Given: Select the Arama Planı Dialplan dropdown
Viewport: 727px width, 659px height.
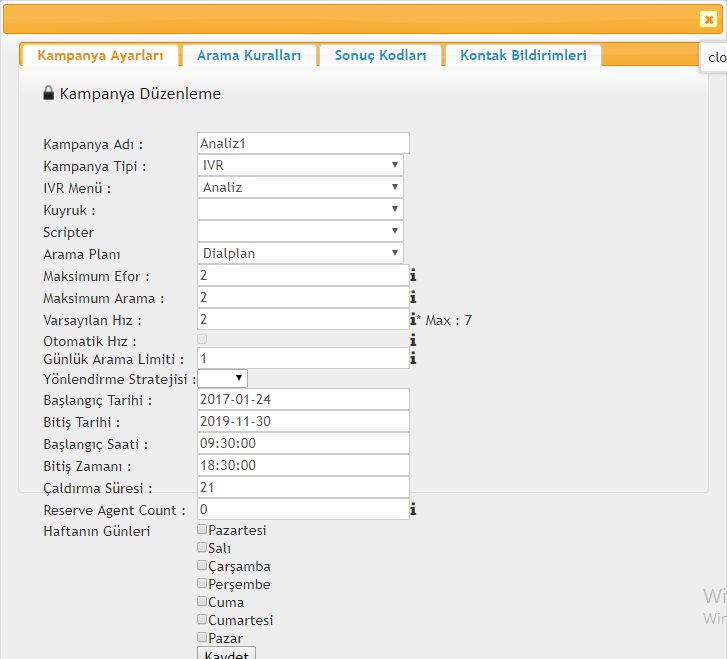Looking at the screenshot, I should 300,254.
